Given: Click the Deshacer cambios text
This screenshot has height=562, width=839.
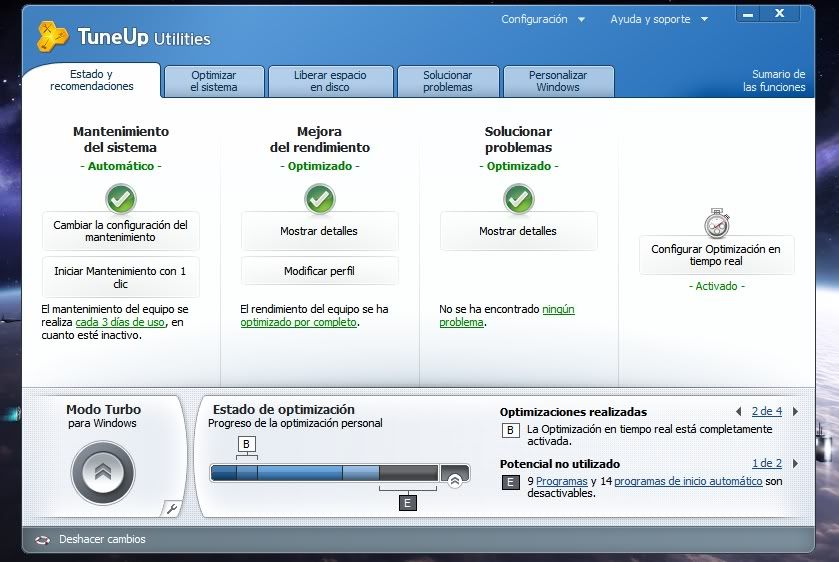Looking at the screenshot, I should [102, 539].
